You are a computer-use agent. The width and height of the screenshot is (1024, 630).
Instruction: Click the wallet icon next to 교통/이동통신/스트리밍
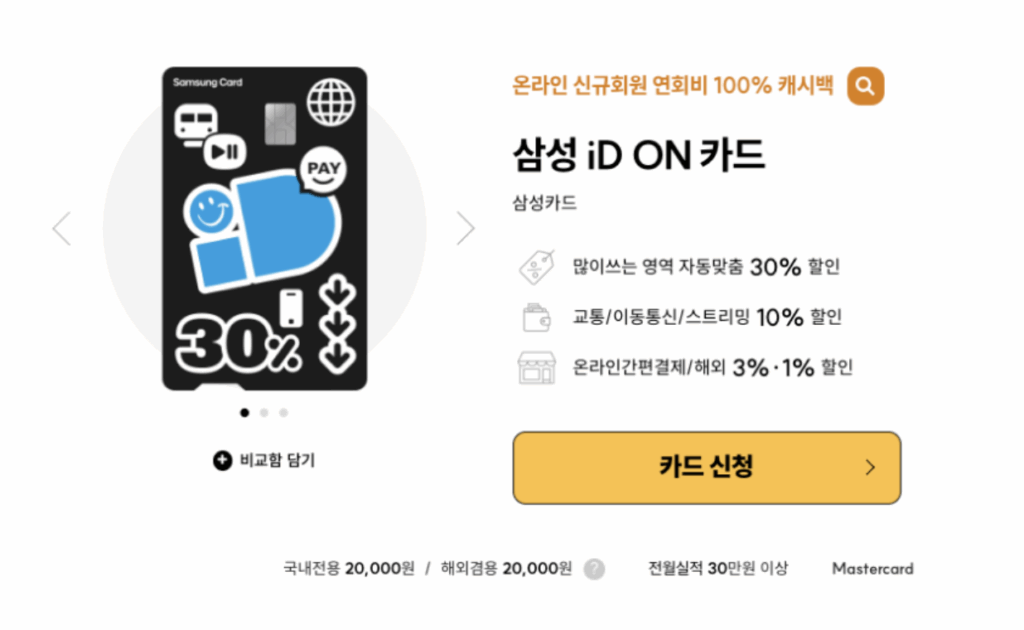(537, 317)
